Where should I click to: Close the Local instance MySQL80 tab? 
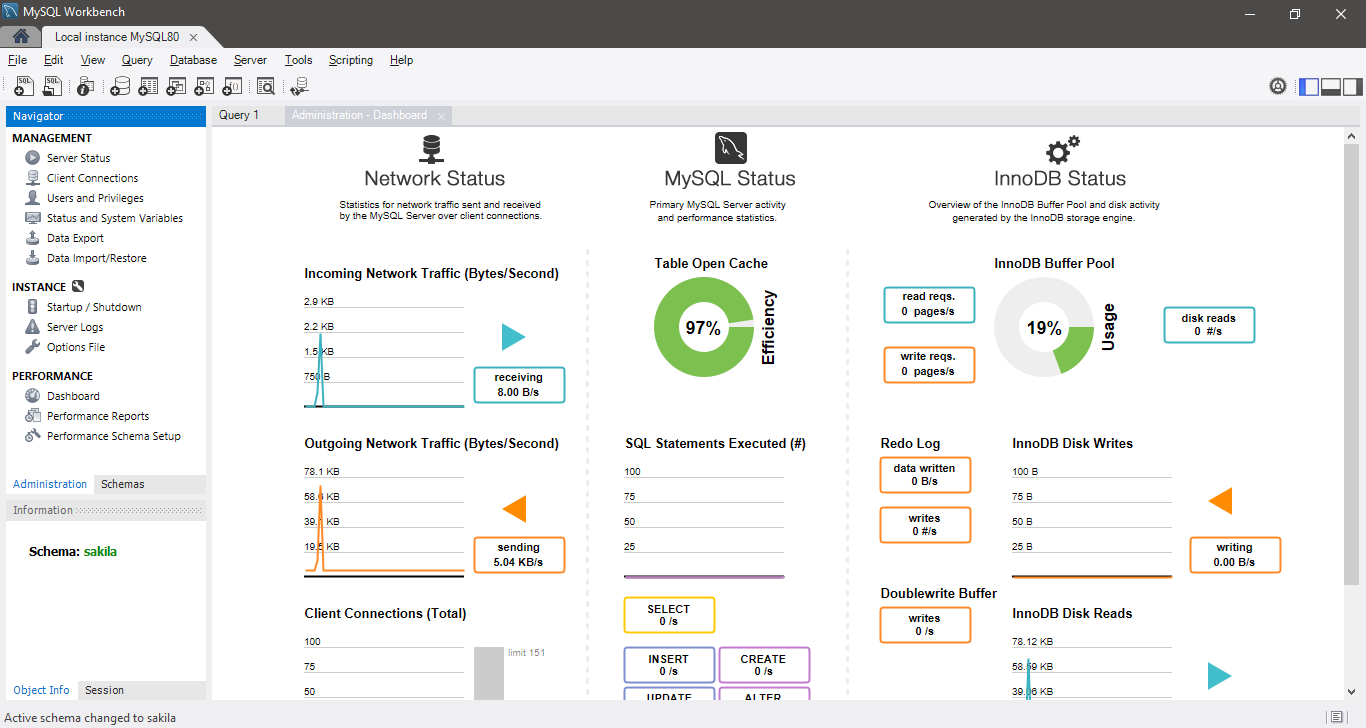coord(194,37)
